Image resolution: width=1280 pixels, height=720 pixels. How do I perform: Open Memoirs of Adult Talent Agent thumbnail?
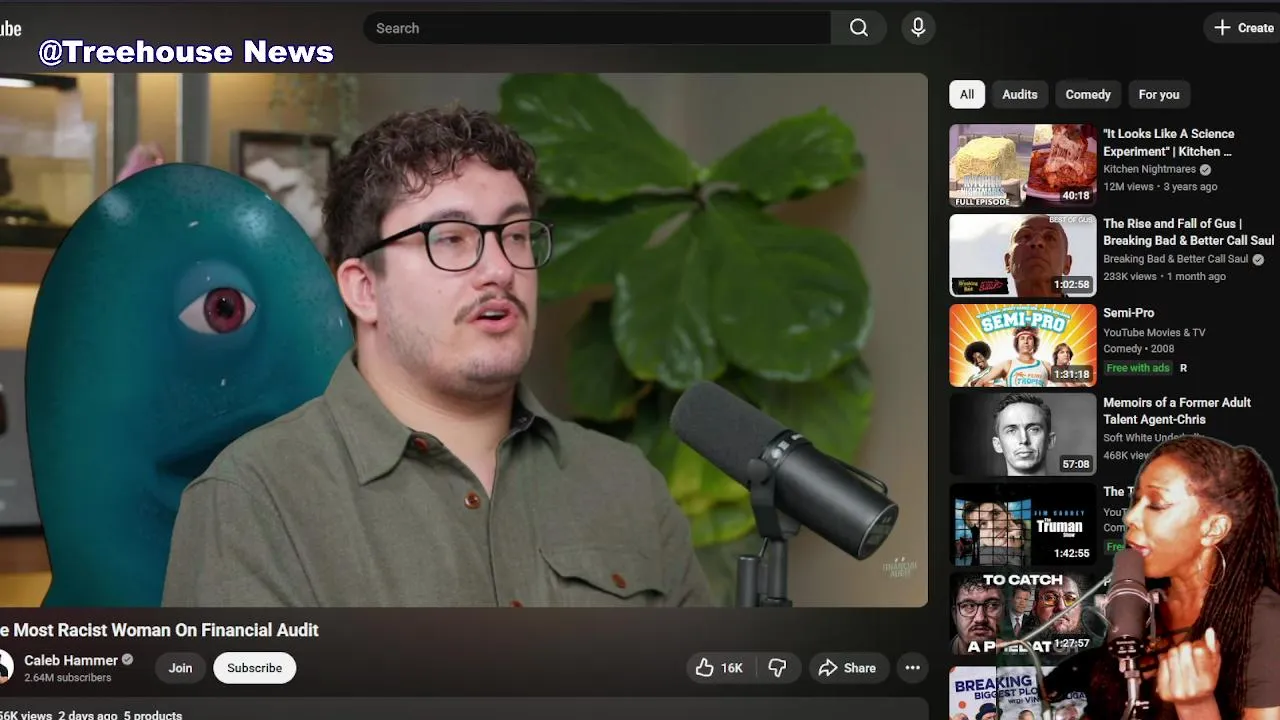[x=1022, y=434]
